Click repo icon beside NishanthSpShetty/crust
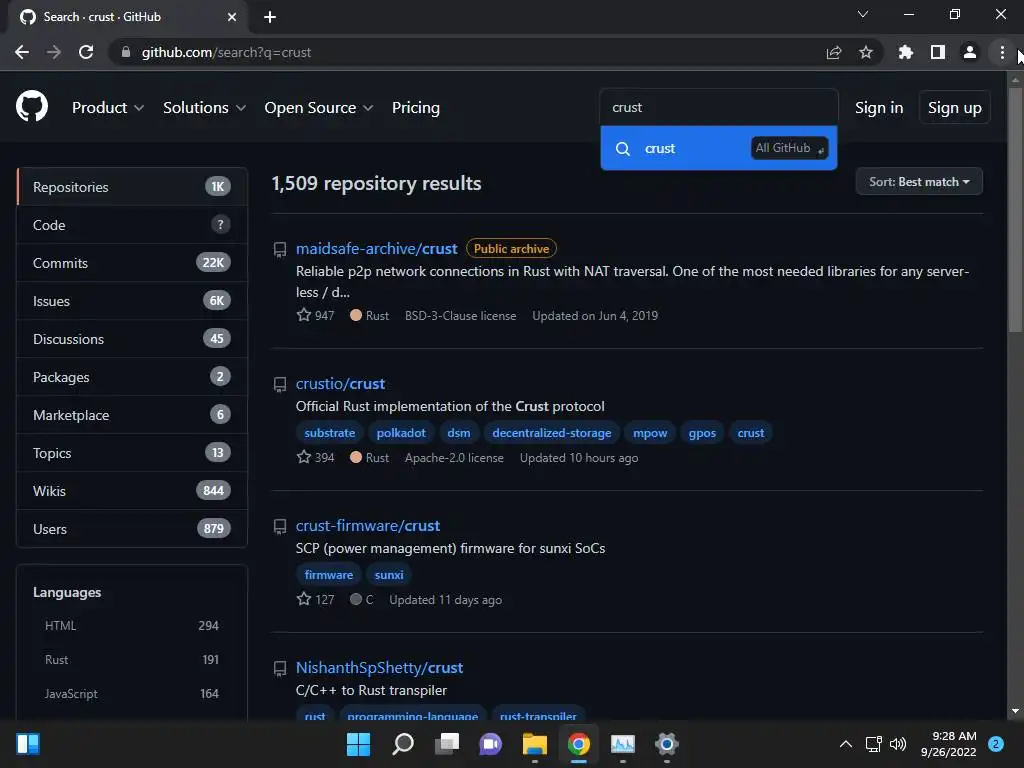1024x768 pixels. tap(280, 668)
